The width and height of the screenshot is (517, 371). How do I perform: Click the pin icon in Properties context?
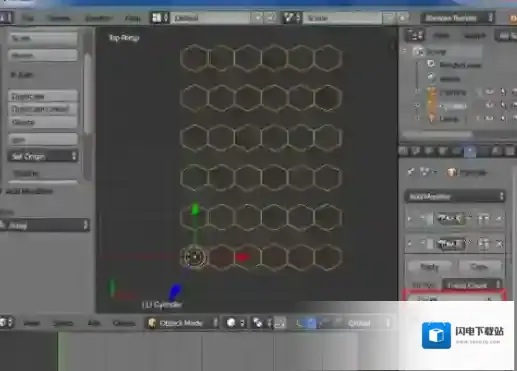[x=411, y=172]
